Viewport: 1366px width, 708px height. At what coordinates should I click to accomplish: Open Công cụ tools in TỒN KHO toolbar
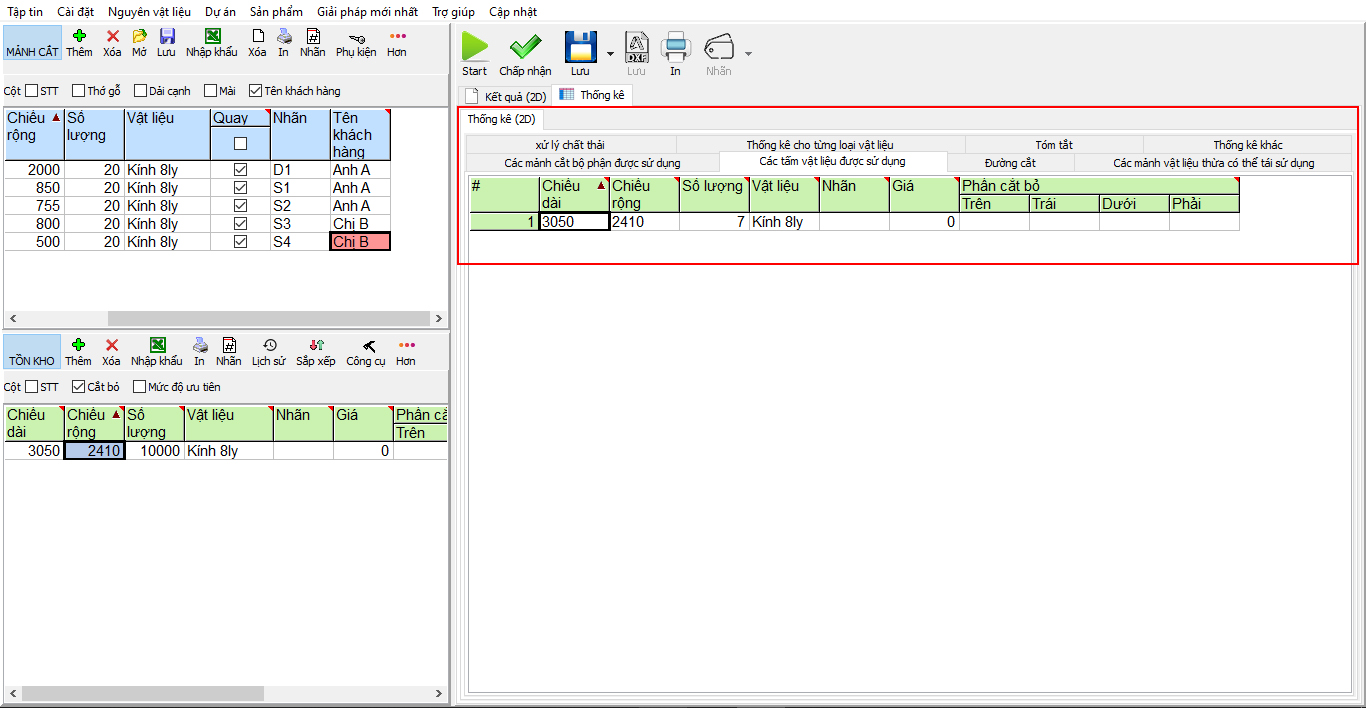click(x=366, y=345)
